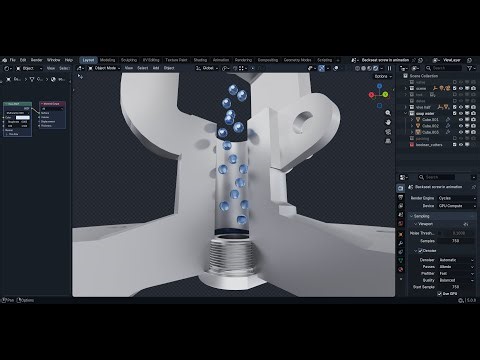
Task: Select Cube.003 in the outliner
Action: point(430,132)
